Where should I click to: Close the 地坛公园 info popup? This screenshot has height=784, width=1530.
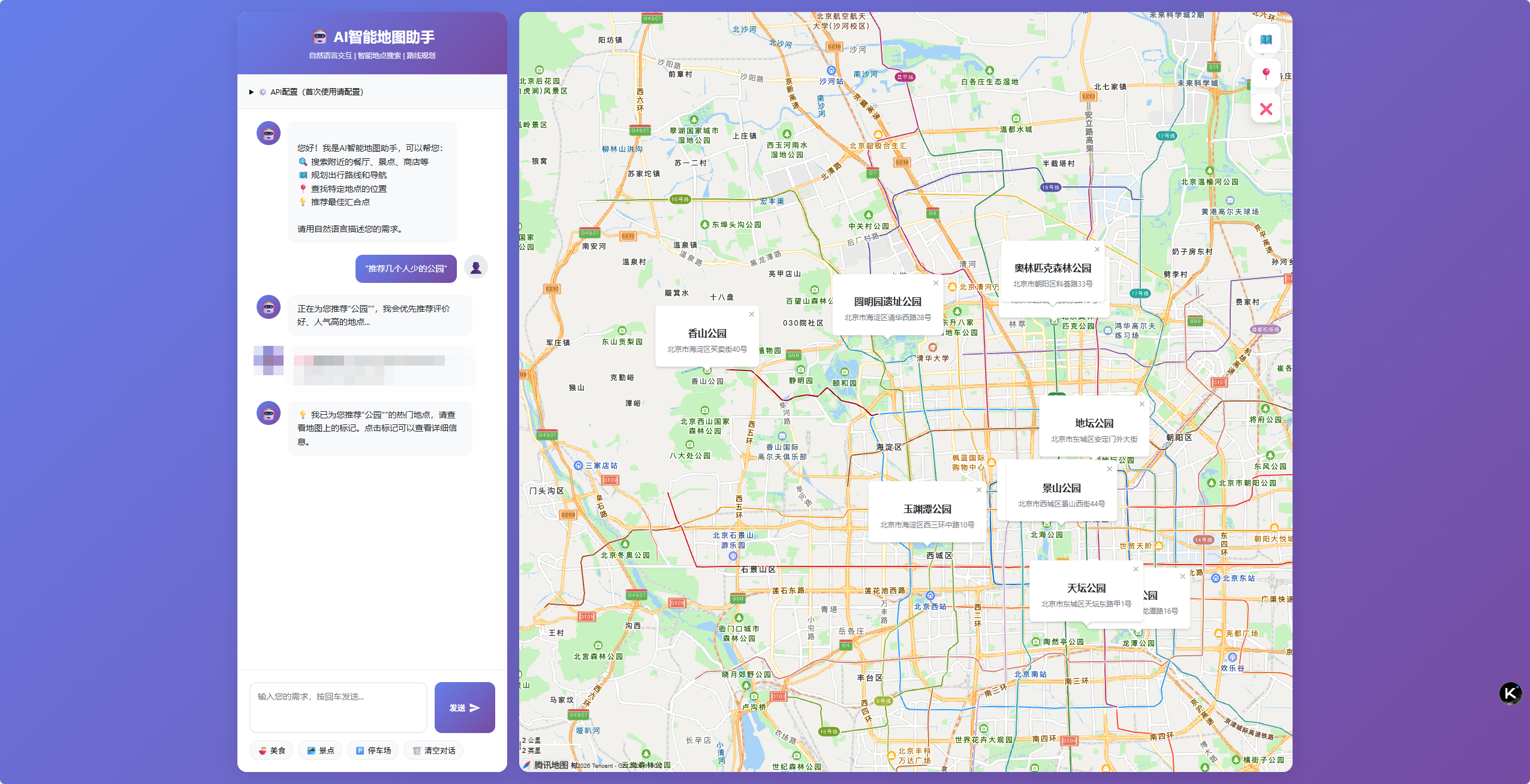(1142, 404)
